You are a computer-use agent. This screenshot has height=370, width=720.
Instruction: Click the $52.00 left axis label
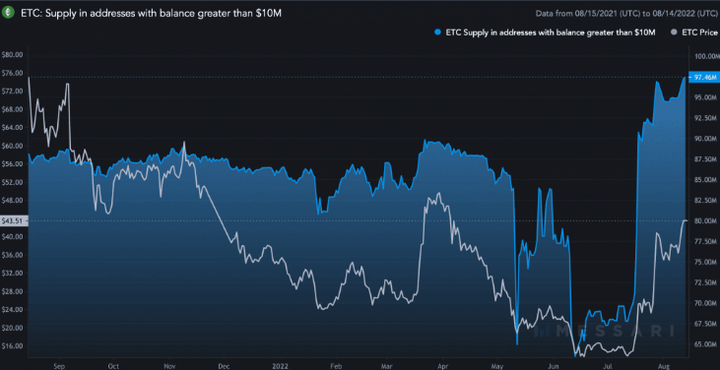click(x=13, y=182)
